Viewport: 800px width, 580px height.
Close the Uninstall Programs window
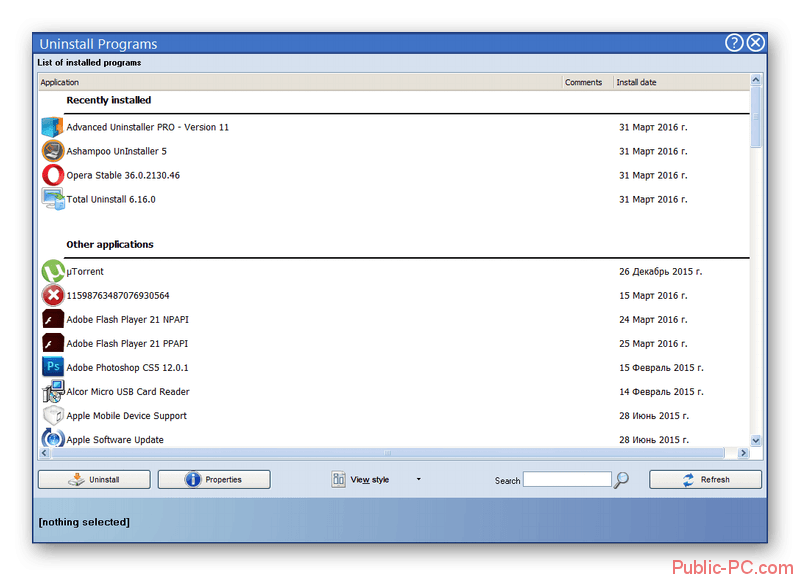tap(756, 43)
